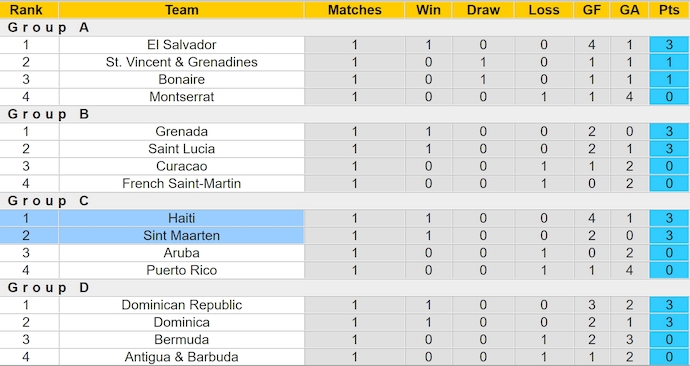The width and height of the screenshot is (690, 366).
Task: Click El Salvador's points cell
Action: click(x=669, y=45)
